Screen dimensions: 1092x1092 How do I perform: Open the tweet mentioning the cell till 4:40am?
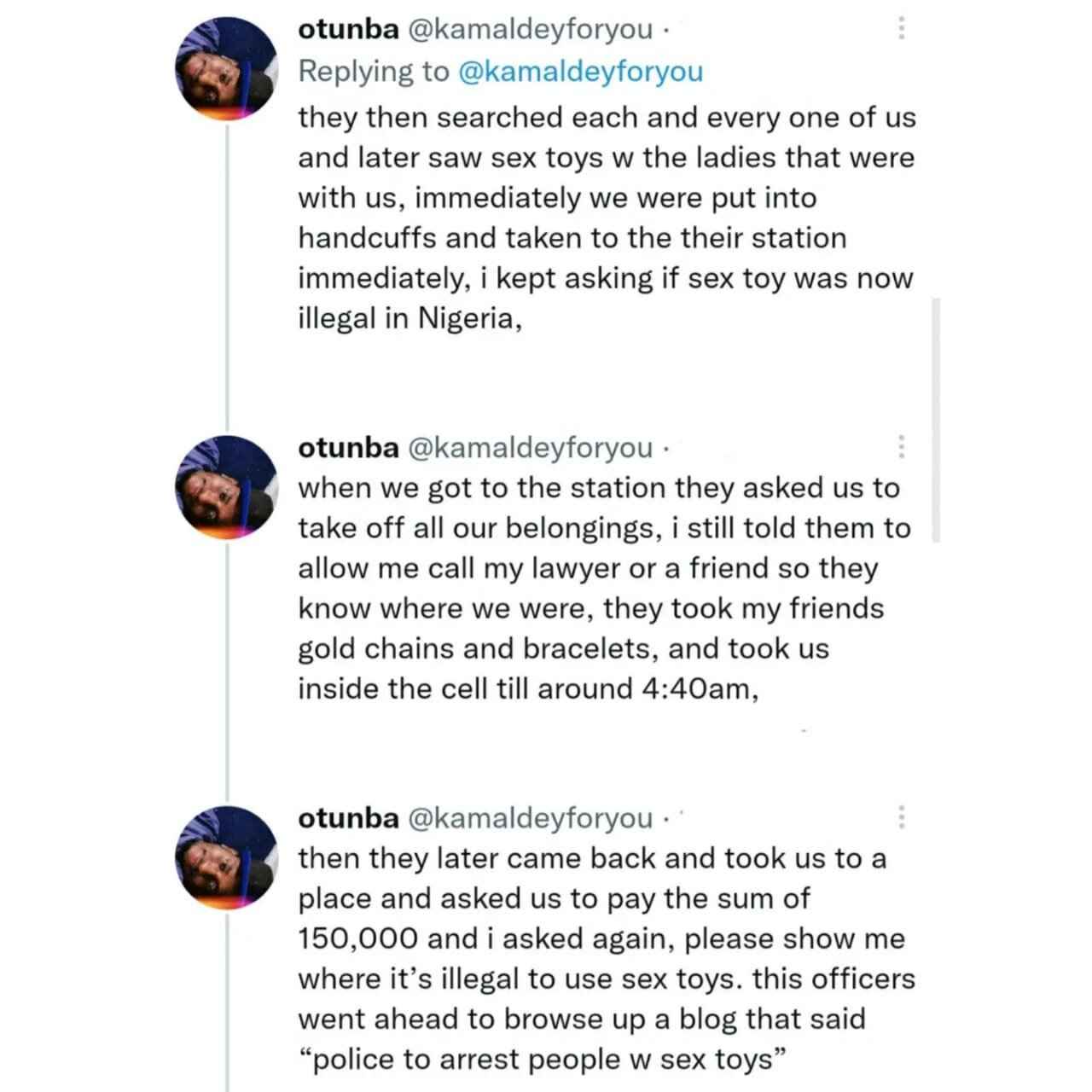click(x=605, y=589)
